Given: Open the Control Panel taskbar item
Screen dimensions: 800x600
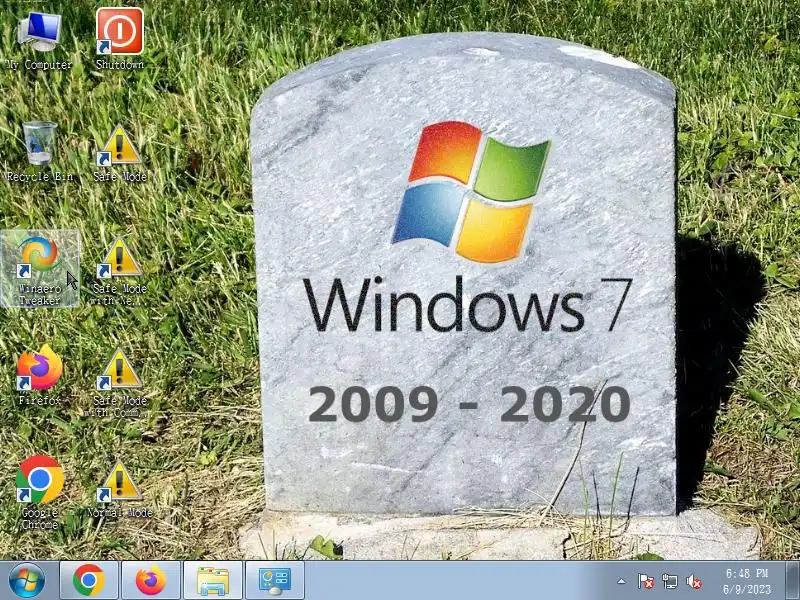Looking at the screenshot, I should (275, 581).
